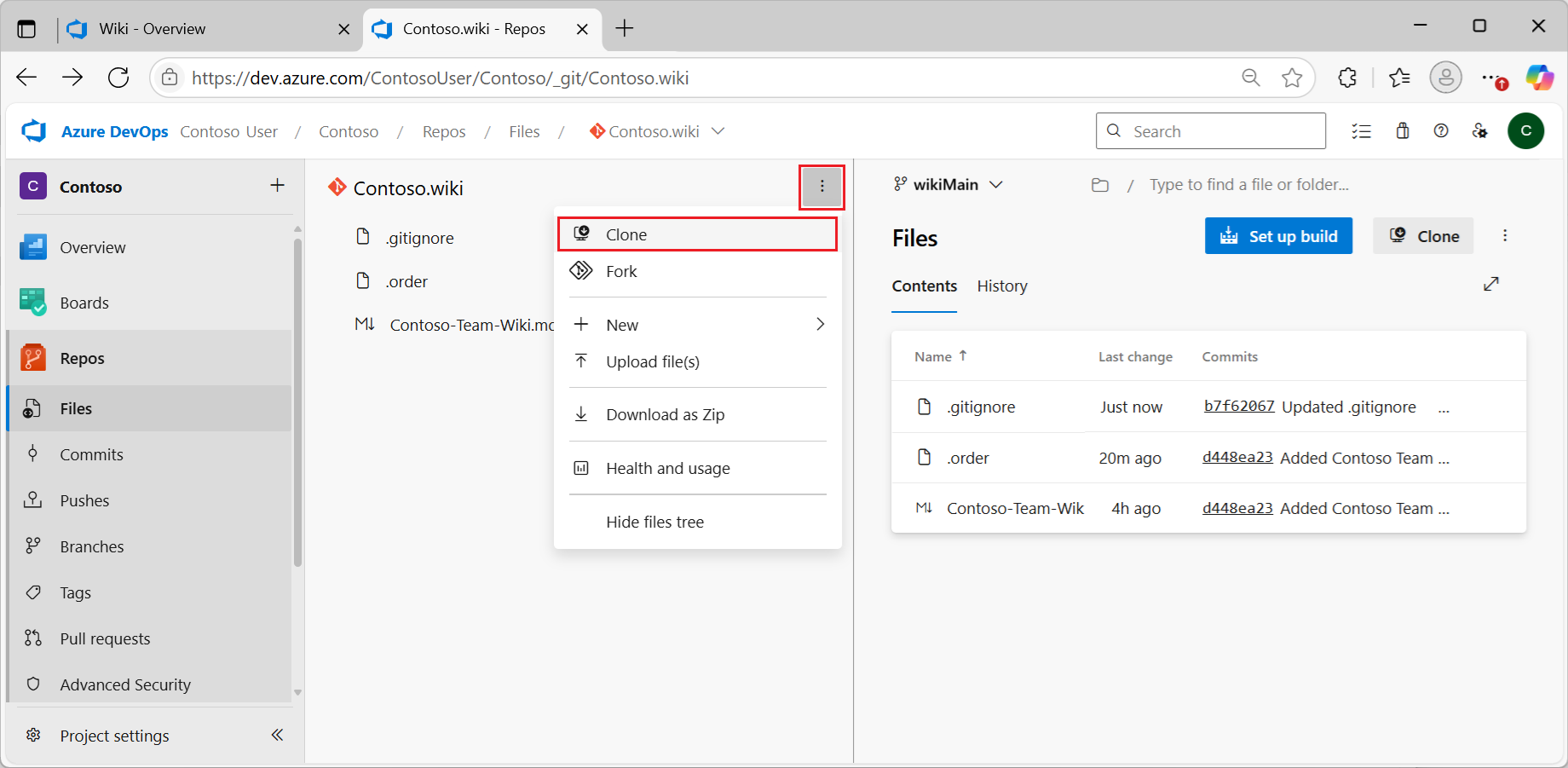This screenshot has width=1568, height=768.
Task: Open Project settings at the bottom
Action: pyautogui.click(x=114, y=735)
